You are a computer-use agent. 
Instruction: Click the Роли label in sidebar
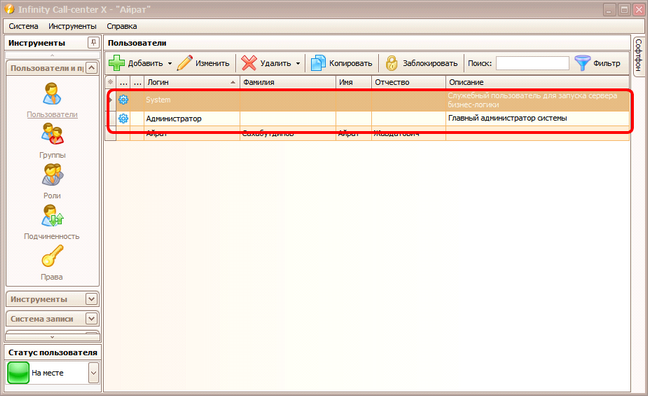pyautogui.click(x=52, y=196)
